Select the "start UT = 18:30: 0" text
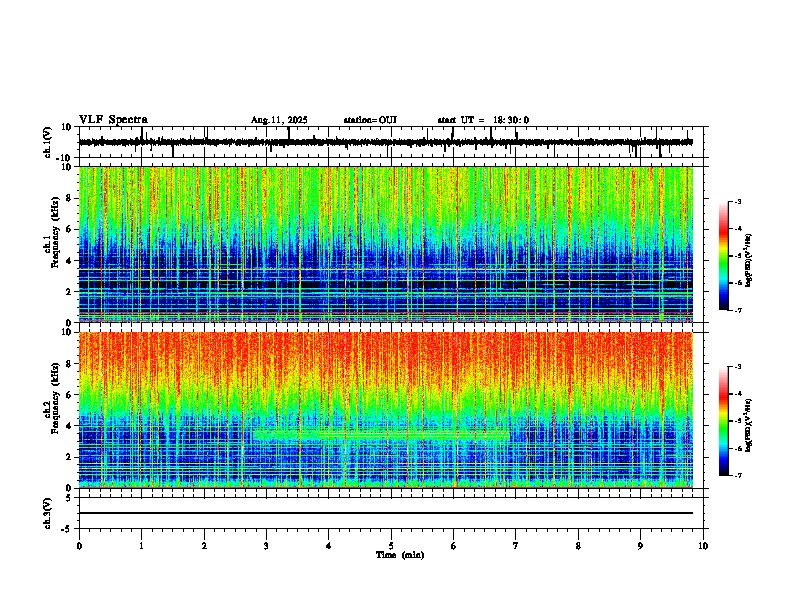The image size is (792, 612). pyautogui.click(x=483, y=120)
